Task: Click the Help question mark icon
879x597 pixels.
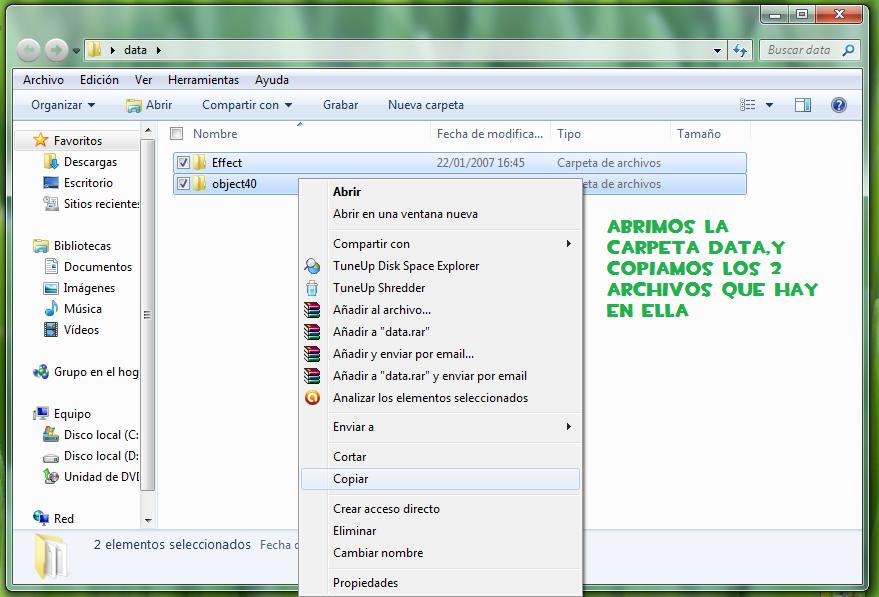Action: click(837, 104)
